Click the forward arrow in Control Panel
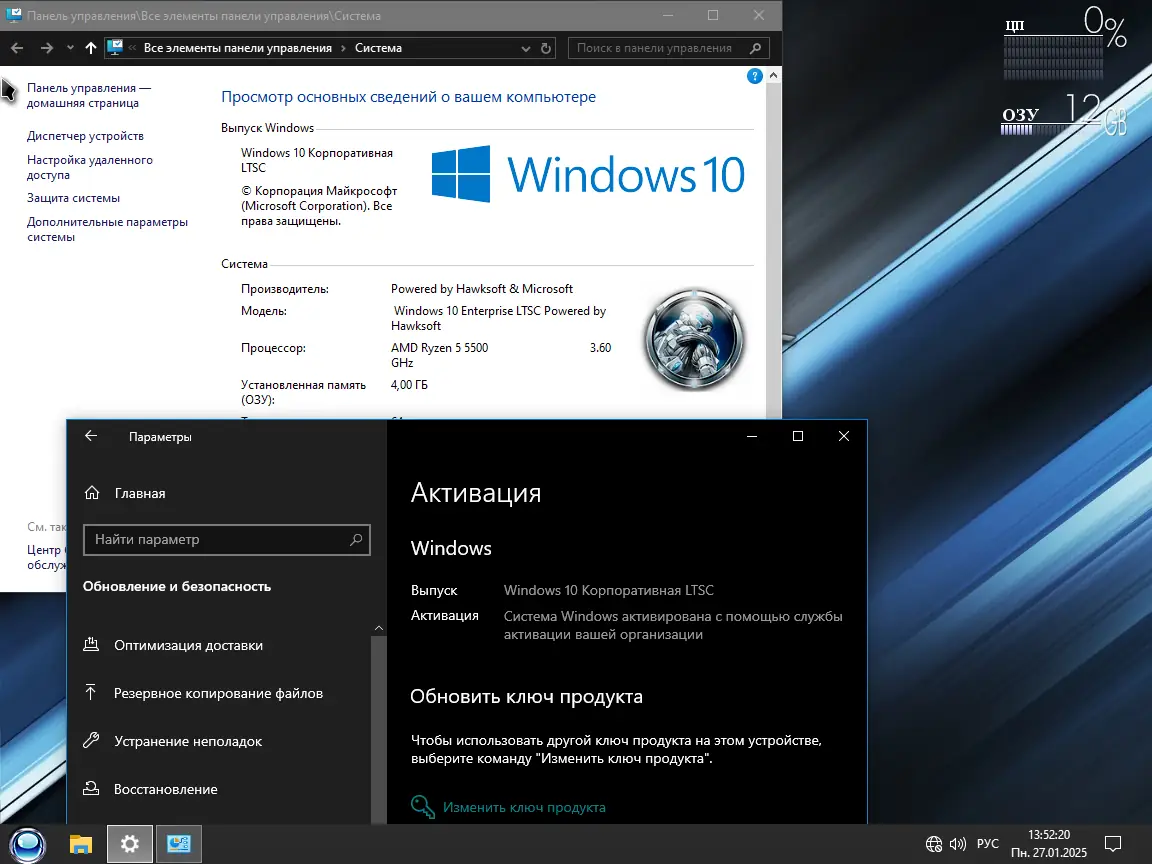The height and width of the screenshot is (864, 1152). click(47, 48)
